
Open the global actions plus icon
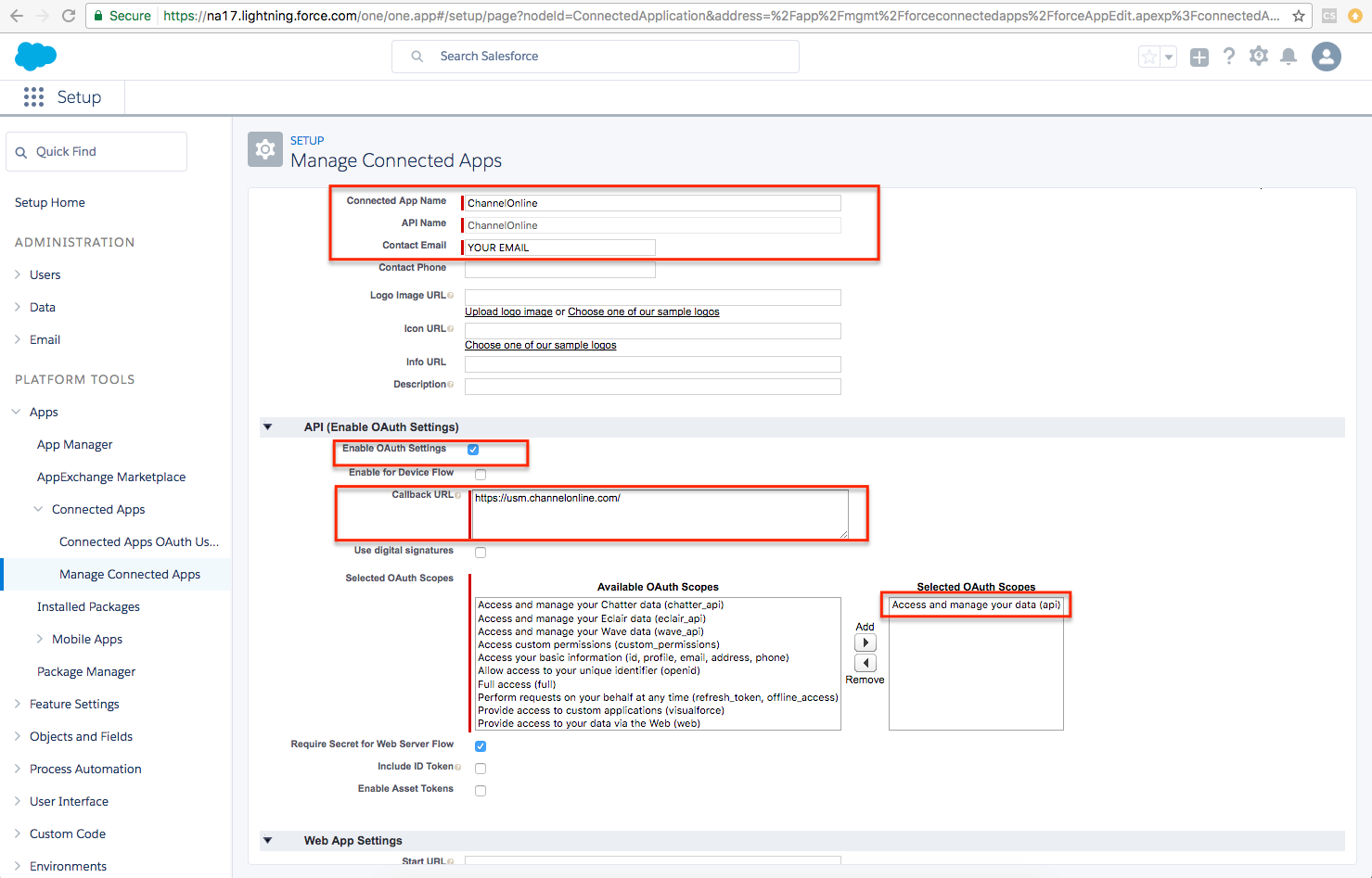pos(1199,57)
